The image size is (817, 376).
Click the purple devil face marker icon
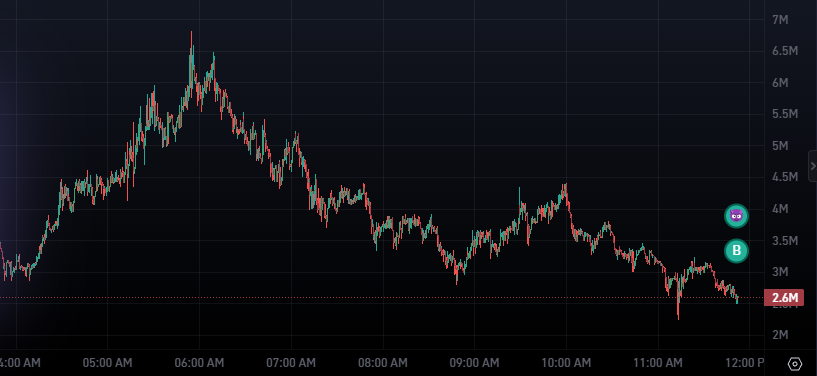pos(736,216)
